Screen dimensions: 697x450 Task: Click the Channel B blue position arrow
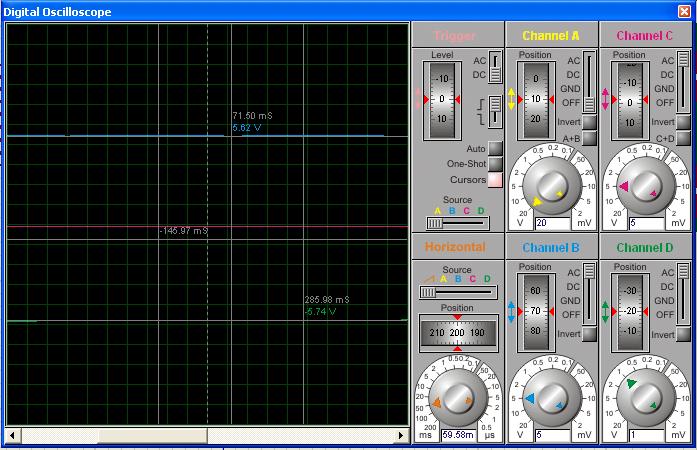pyautogui.click(x=512, y=311)
